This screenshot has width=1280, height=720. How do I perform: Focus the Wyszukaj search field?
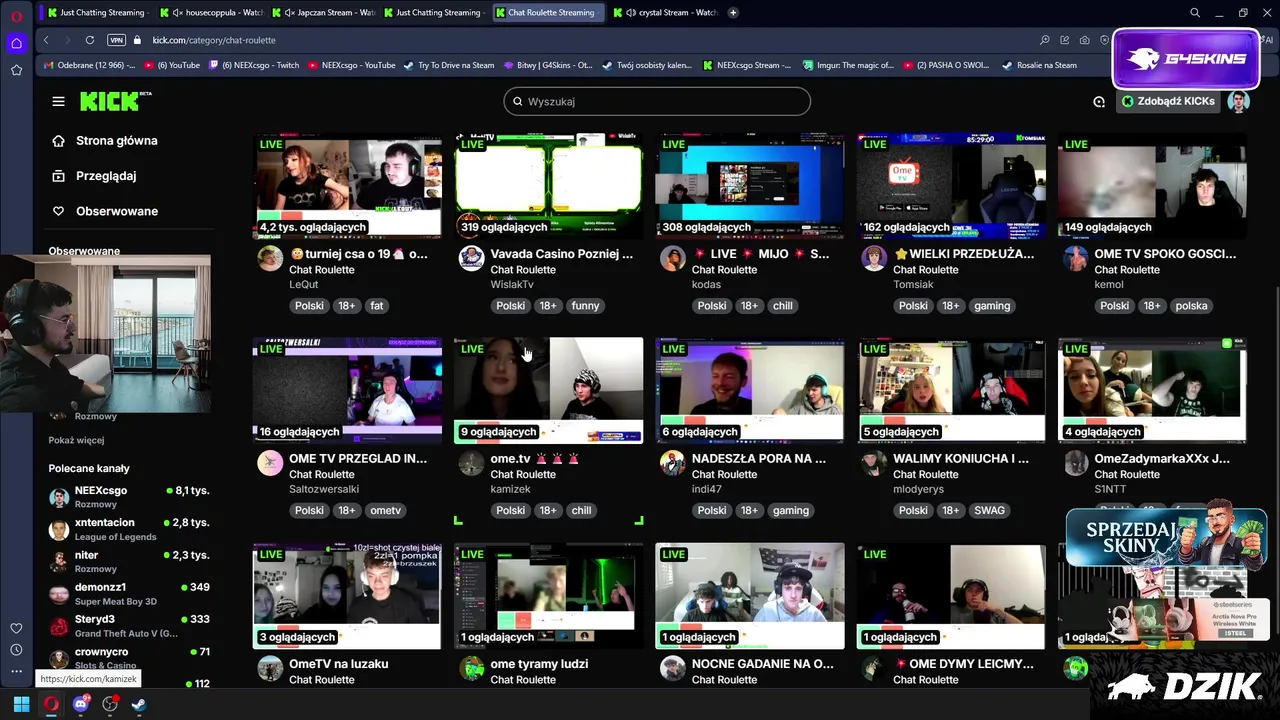pyautogui.click(x=657, y=101)
